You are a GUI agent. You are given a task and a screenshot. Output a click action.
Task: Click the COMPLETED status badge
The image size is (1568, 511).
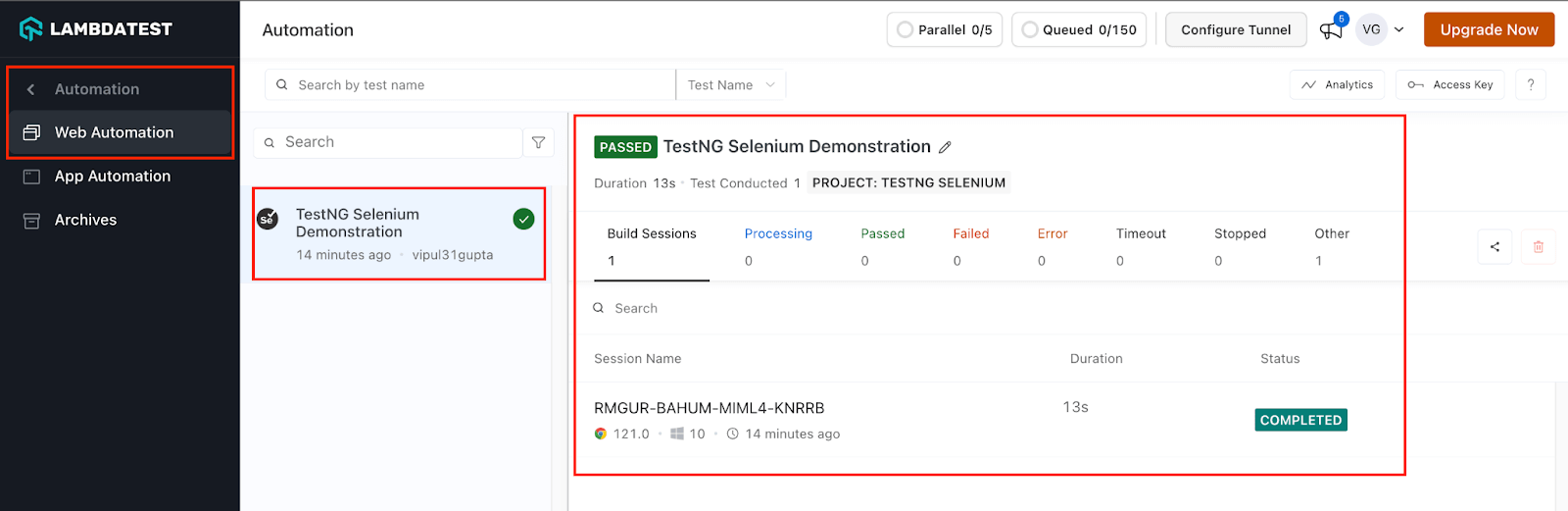click(x=1300, y=420)
